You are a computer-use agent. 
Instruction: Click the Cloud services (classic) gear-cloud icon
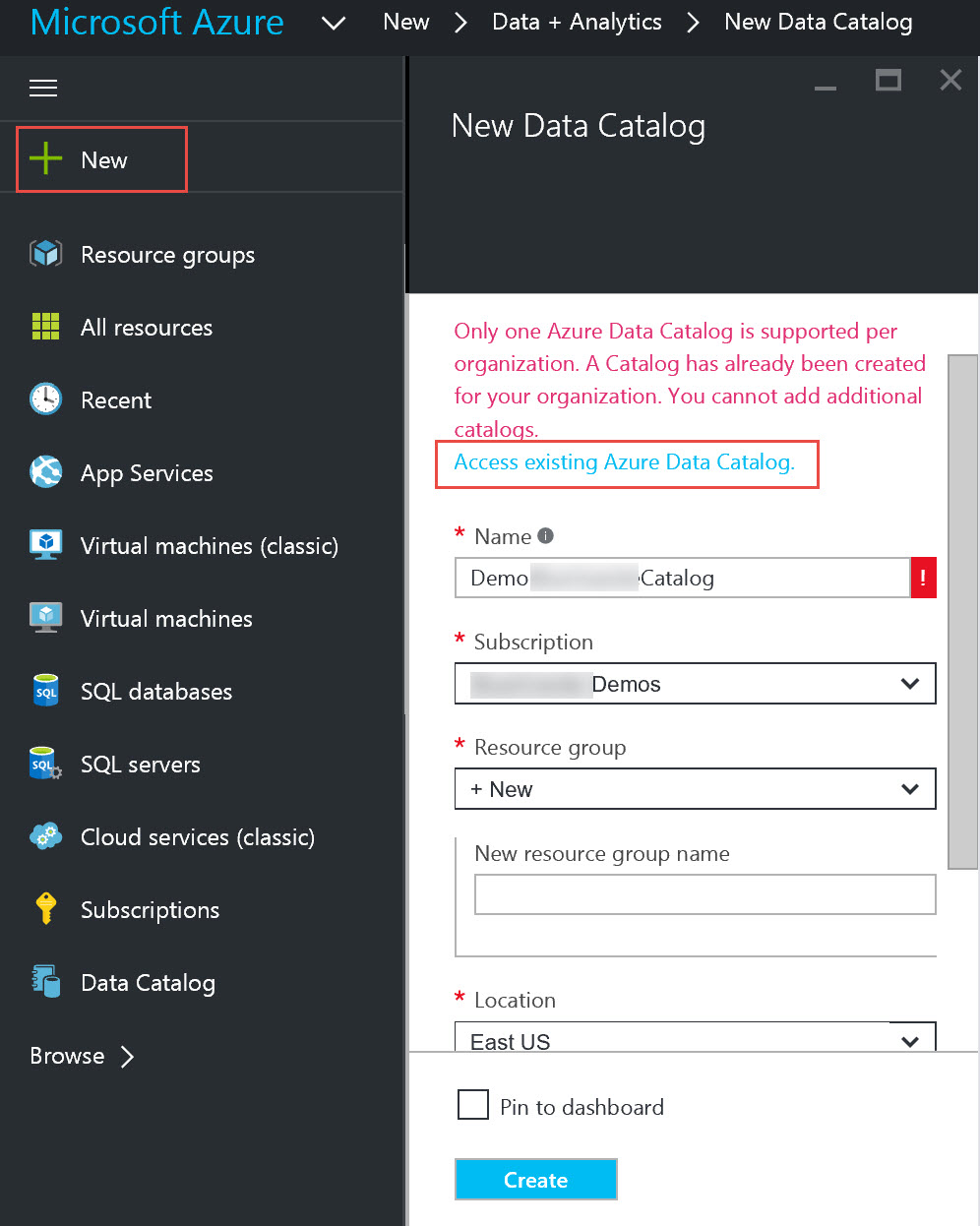tap(45, 836)
